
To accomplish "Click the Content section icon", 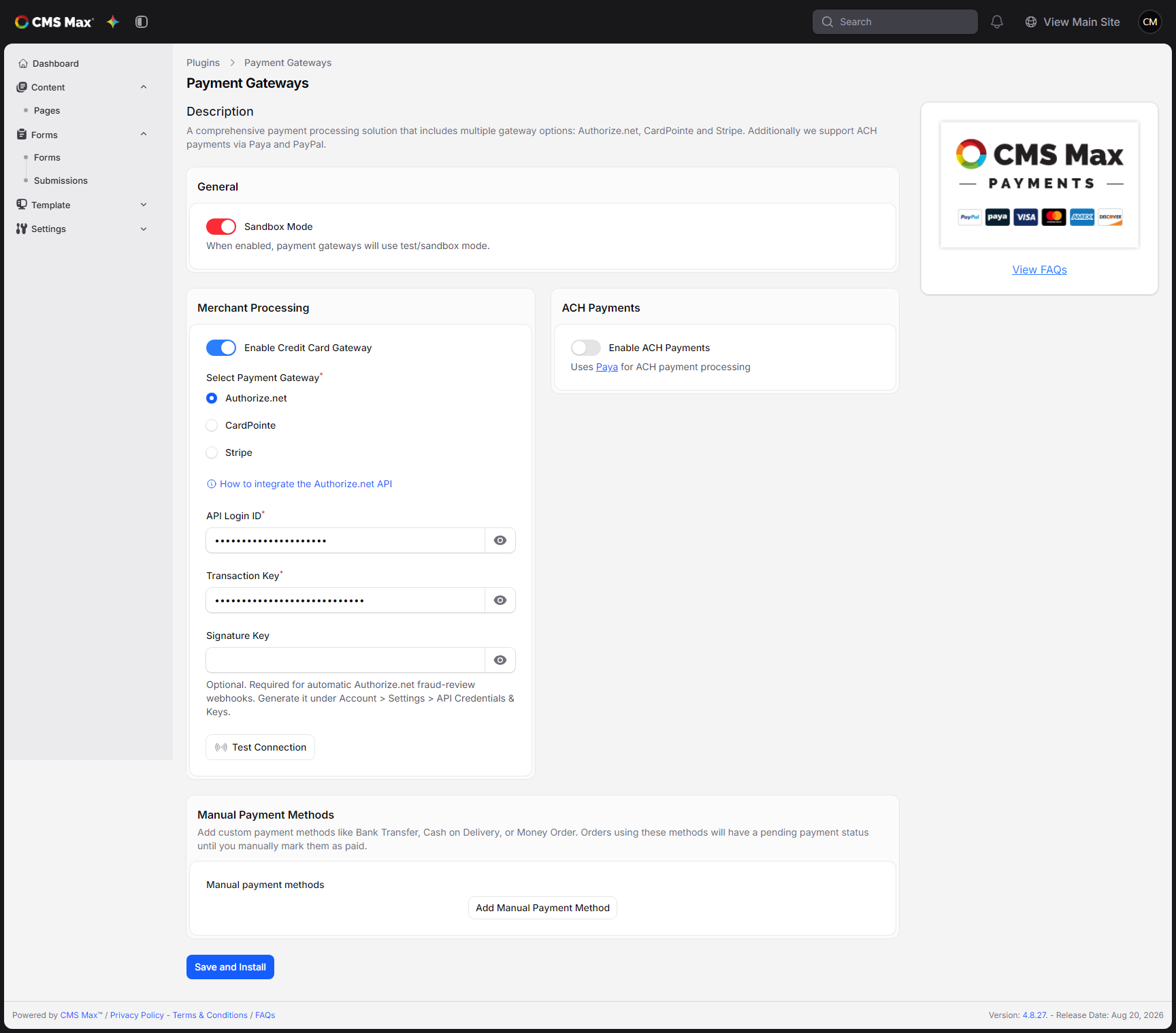I will tap(22, 87).
